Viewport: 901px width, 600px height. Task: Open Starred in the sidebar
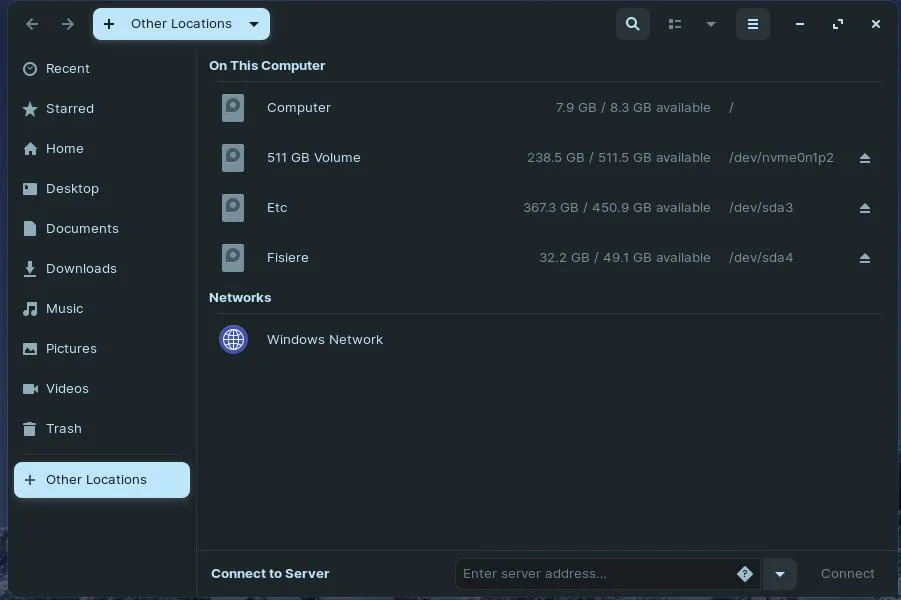[102, 109]
